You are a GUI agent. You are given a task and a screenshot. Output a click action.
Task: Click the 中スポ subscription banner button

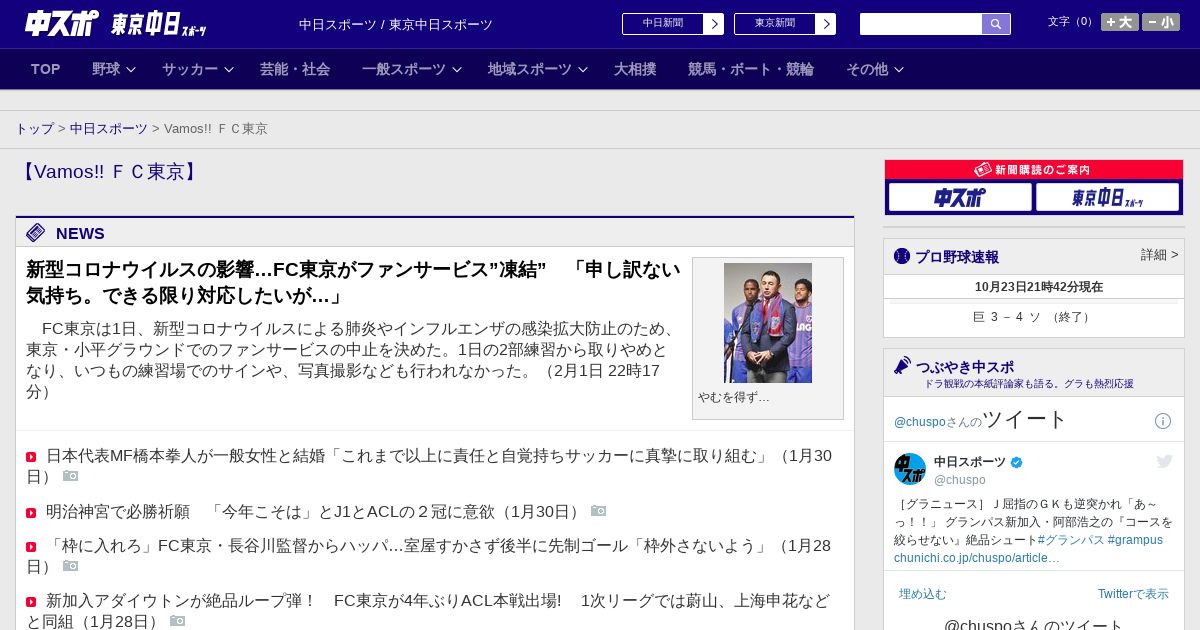tap(960, 197)
